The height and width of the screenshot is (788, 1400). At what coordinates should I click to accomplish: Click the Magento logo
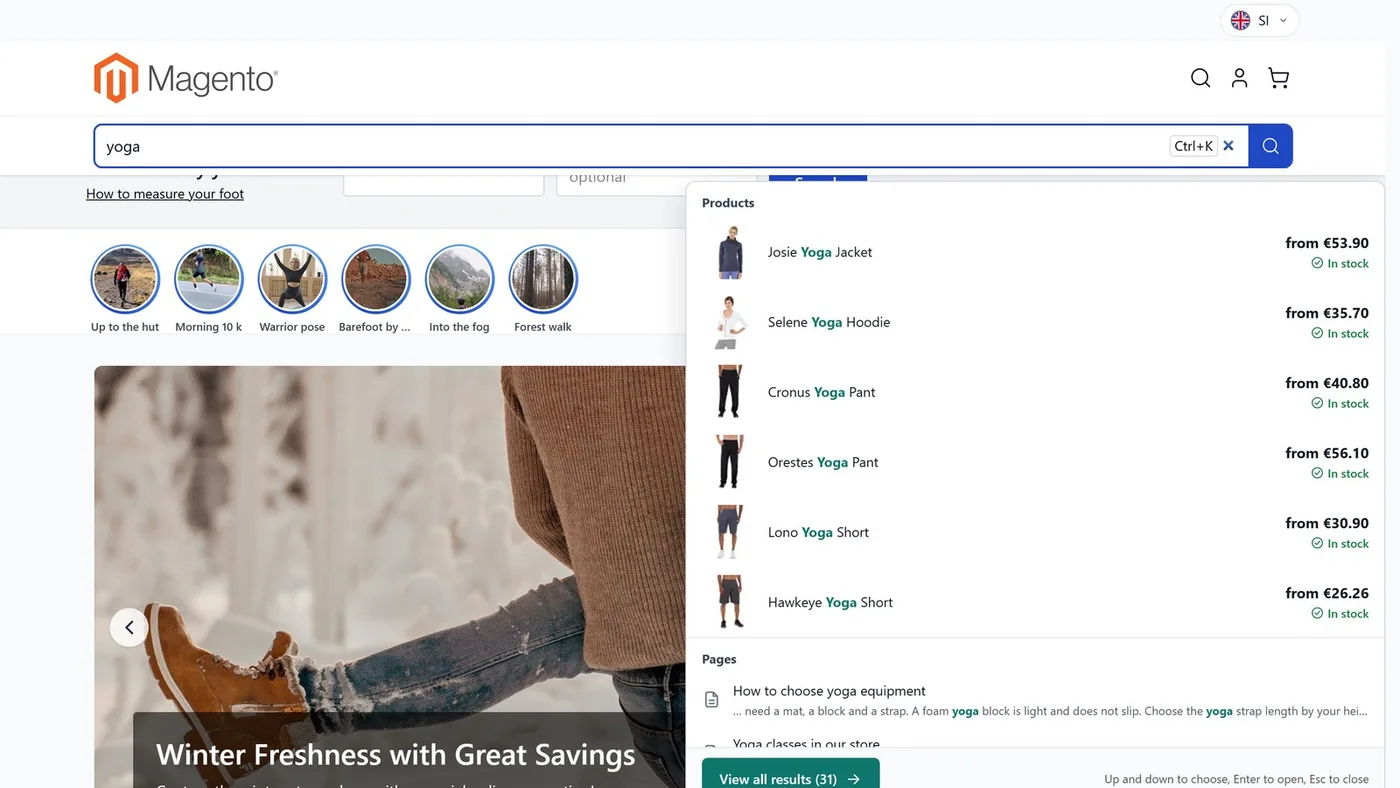[x=186, y=78]
